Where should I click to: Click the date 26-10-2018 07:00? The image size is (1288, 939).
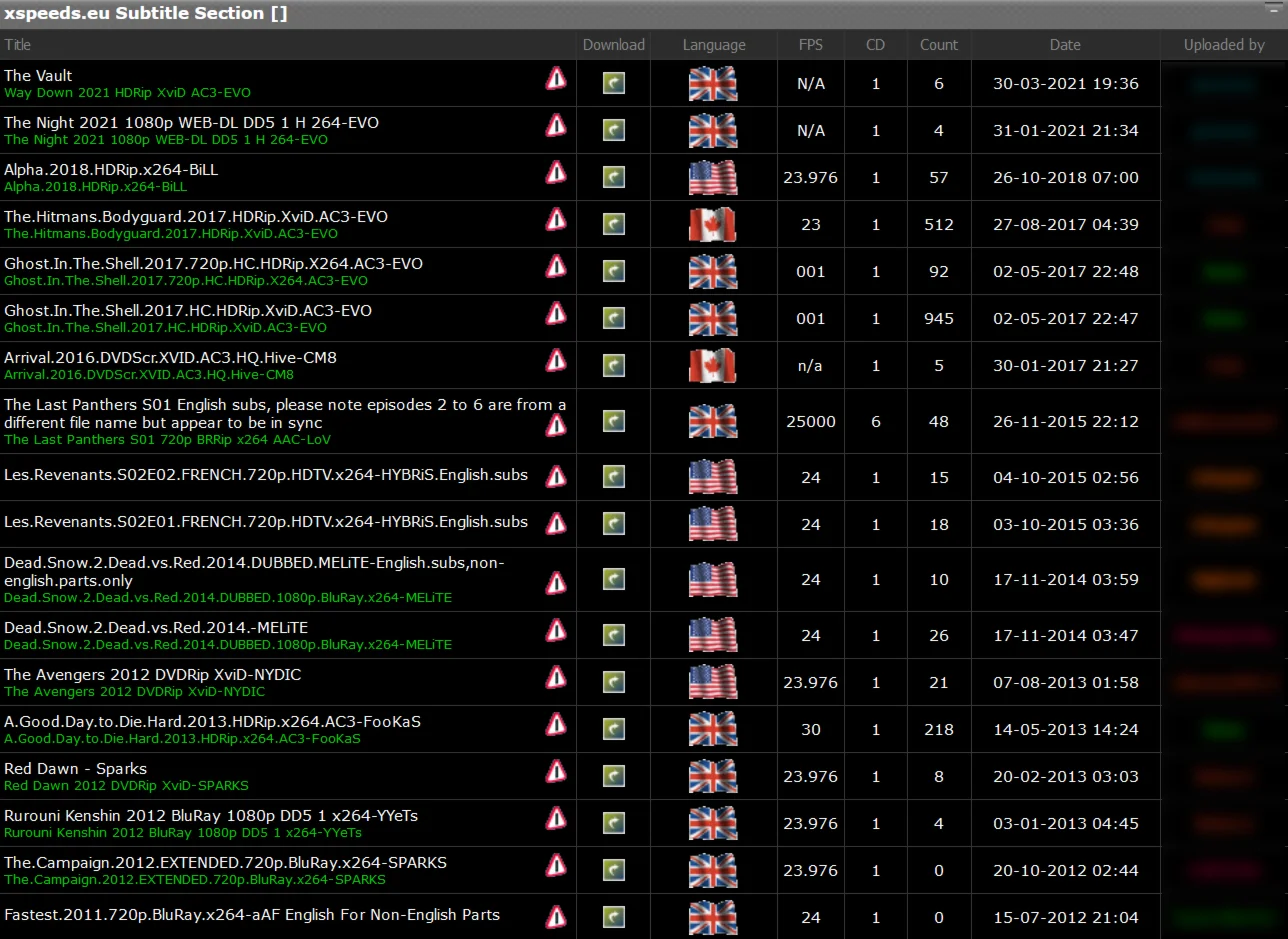(x=1065, y=177)
